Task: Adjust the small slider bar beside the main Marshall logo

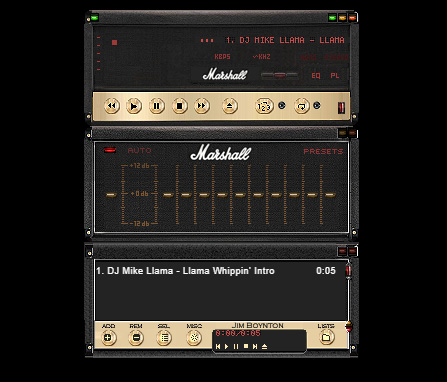Action: click(280, 75)
